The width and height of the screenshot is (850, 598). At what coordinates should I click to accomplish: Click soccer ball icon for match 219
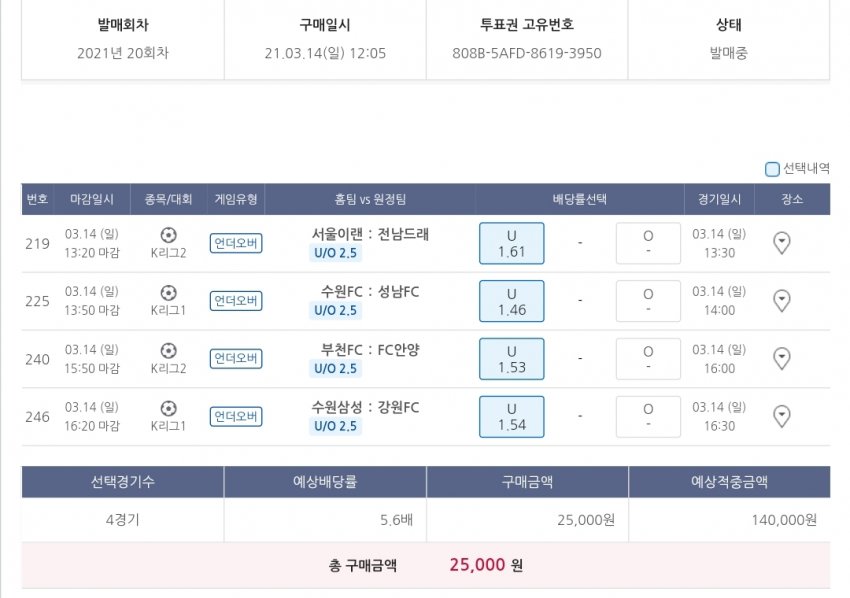tap(168, 235)
